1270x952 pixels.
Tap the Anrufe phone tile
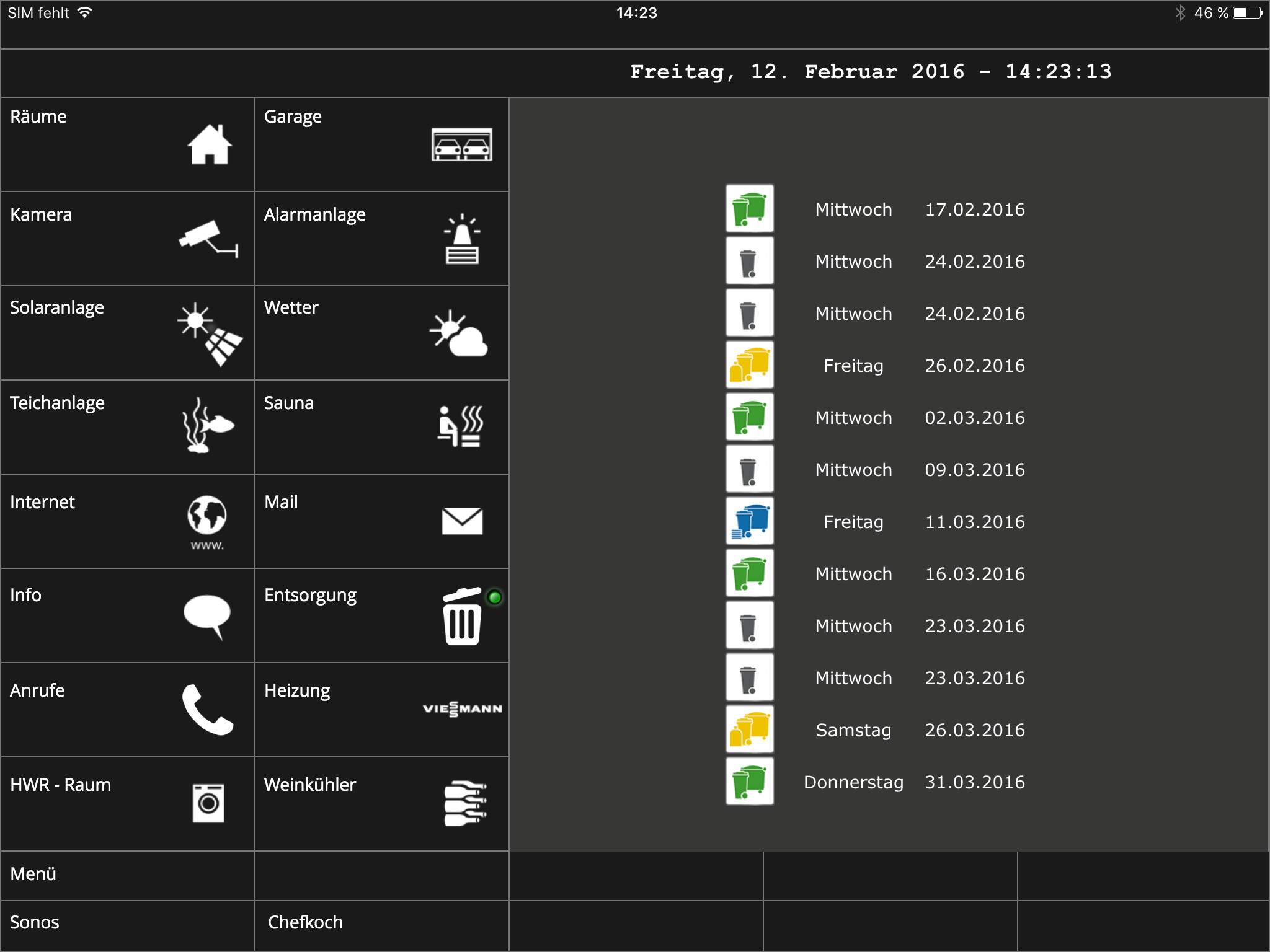tap(127, 710)
